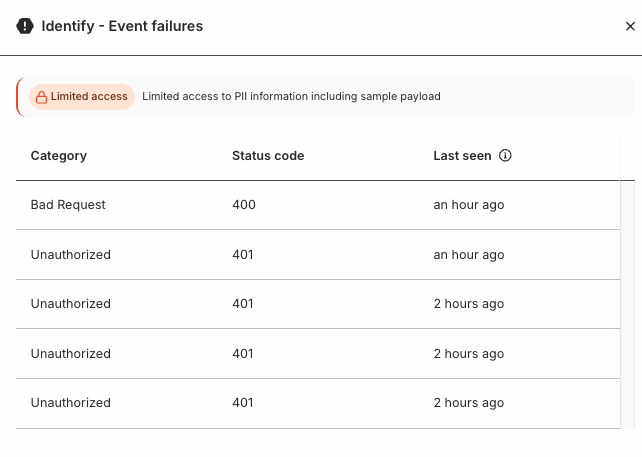Select the Status code column header
The width and height of the screenshot is (642, 457).
(268, 156)
